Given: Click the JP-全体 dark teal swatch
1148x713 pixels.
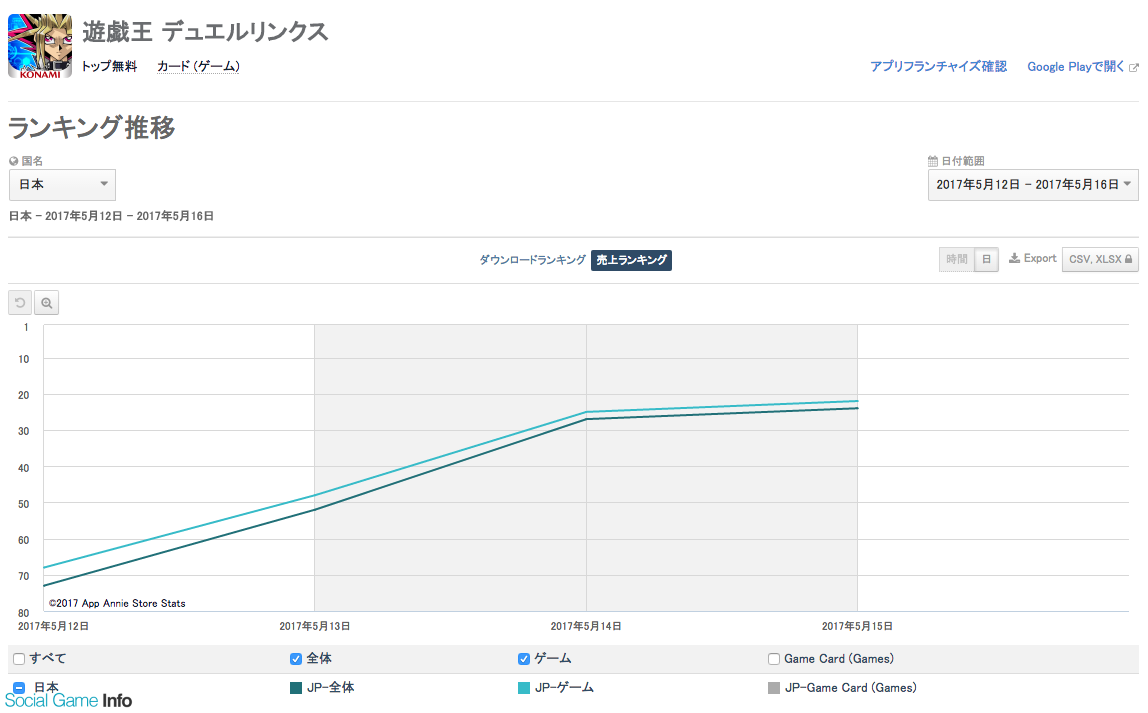Looking at the screenshot, I should [296, 688].
